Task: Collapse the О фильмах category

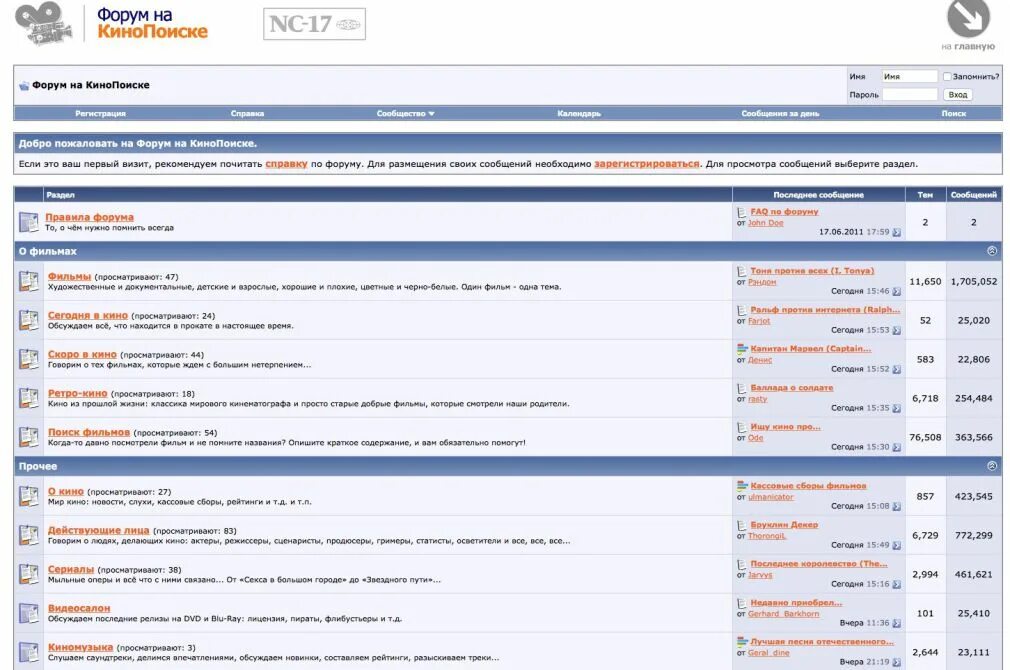Action: pos(992,251)
